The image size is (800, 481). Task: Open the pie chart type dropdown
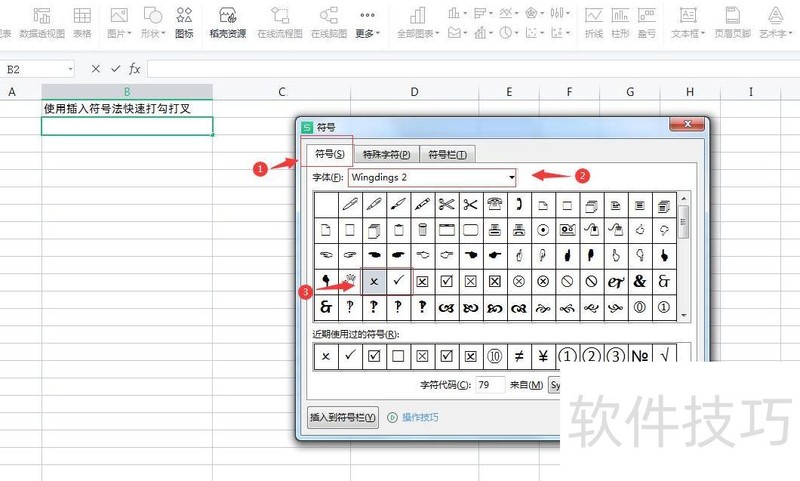coord(509,33)
